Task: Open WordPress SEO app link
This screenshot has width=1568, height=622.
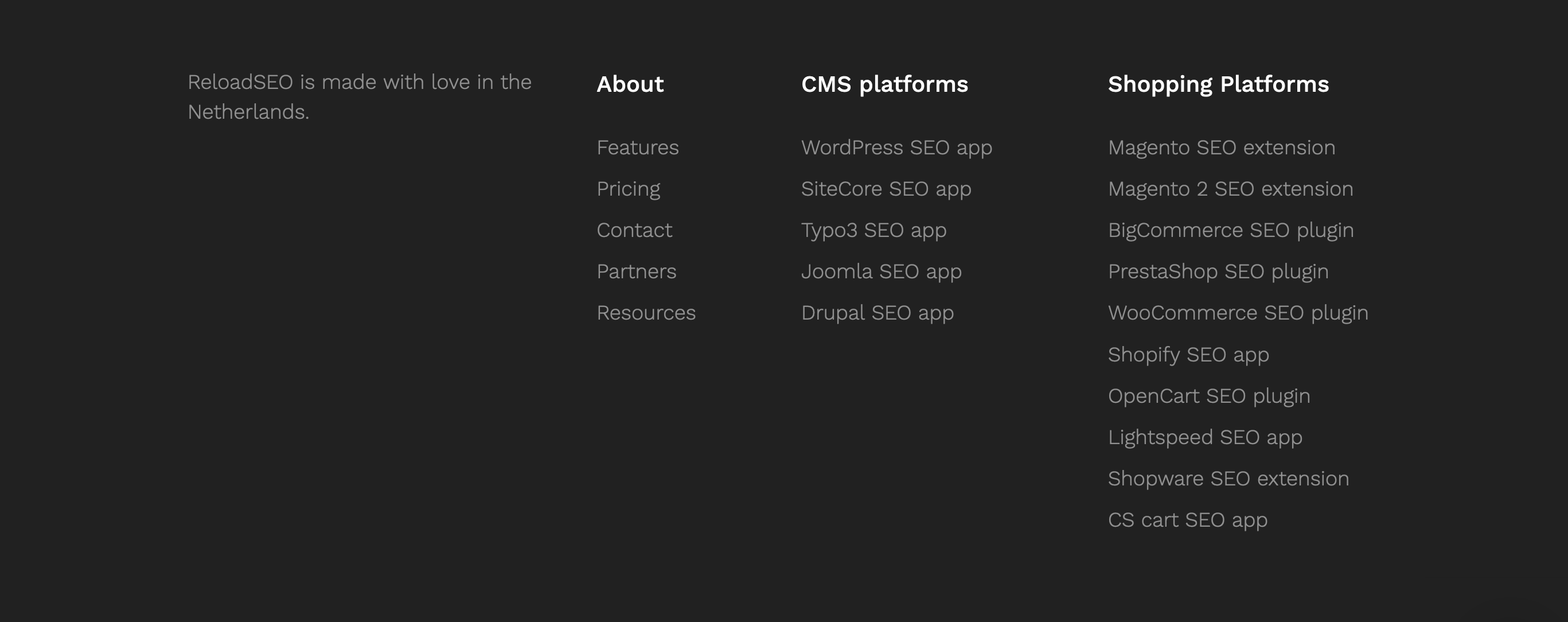Action: point(896,148)
